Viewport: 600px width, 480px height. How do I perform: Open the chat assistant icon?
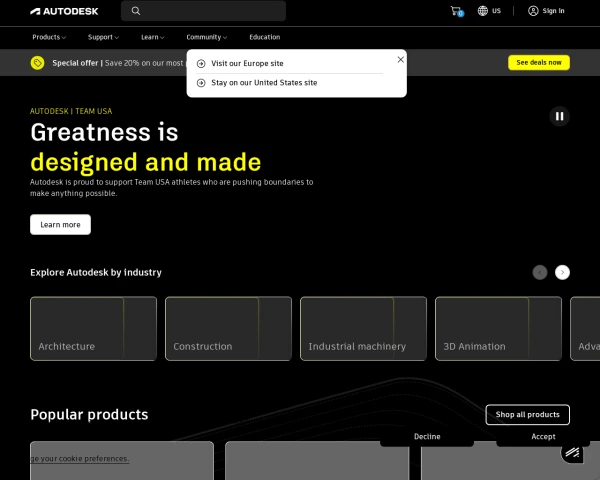[x=572, y=454]
